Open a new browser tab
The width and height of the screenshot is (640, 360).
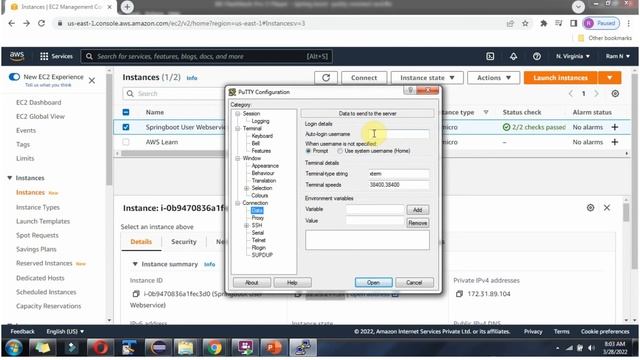point(127,7)
